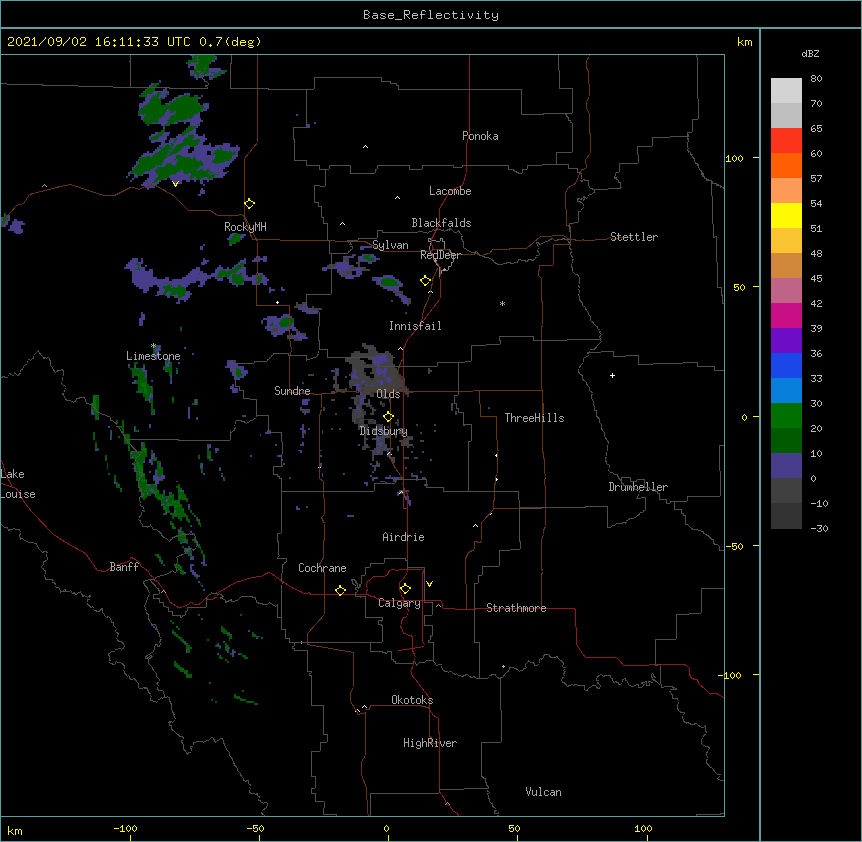Click the dBZ legend heading
The width and height of the screenshot is (862, 842).
[x=810, y=53]
